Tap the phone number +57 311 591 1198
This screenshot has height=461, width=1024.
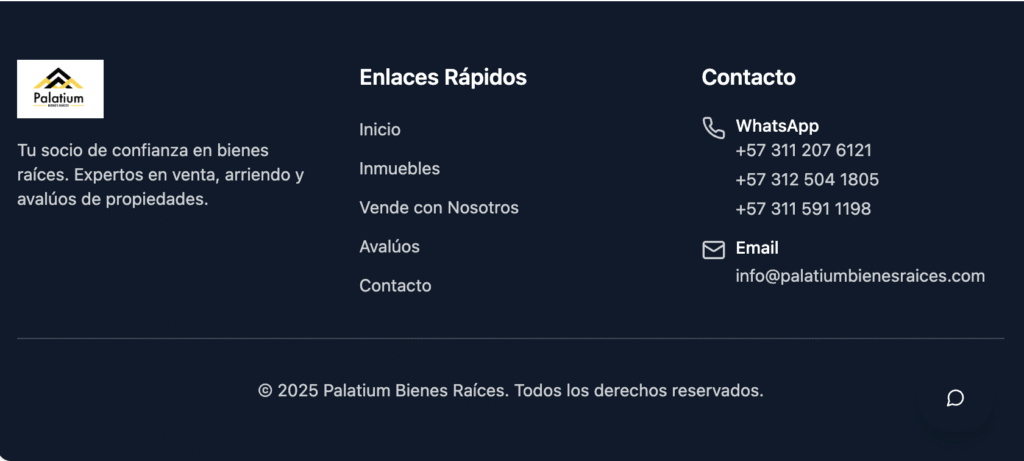803,209
